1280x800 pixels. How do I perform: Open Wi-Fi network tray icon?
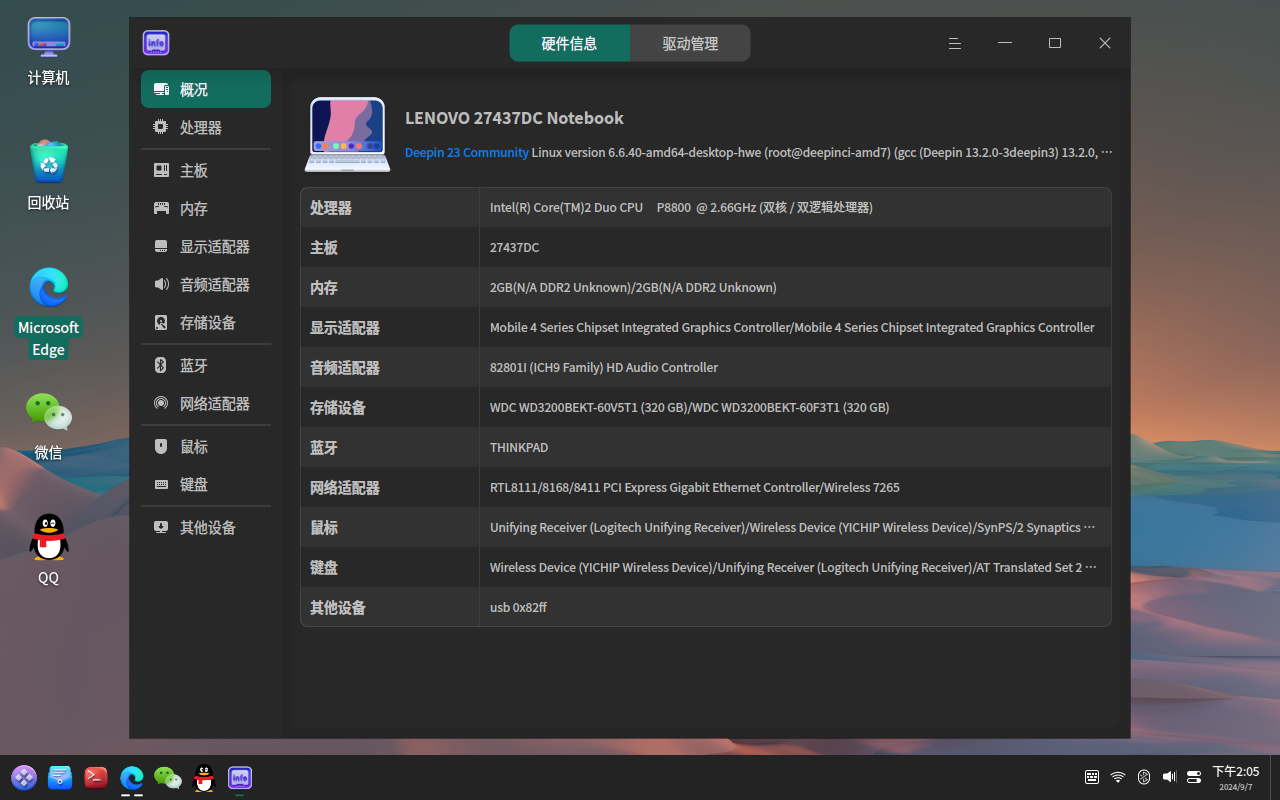tap(1118, 777)
